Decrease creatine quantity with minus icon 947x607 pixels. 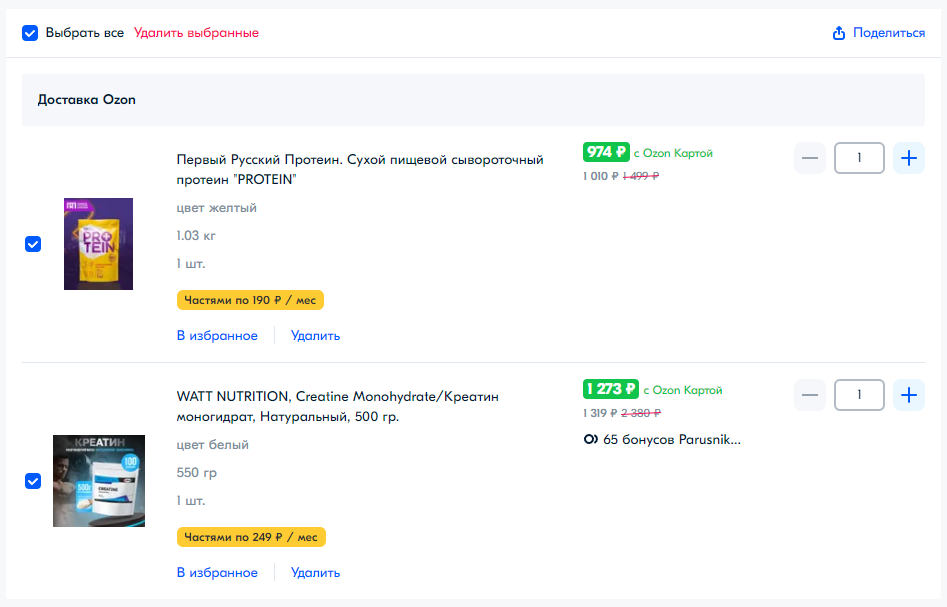810,395
